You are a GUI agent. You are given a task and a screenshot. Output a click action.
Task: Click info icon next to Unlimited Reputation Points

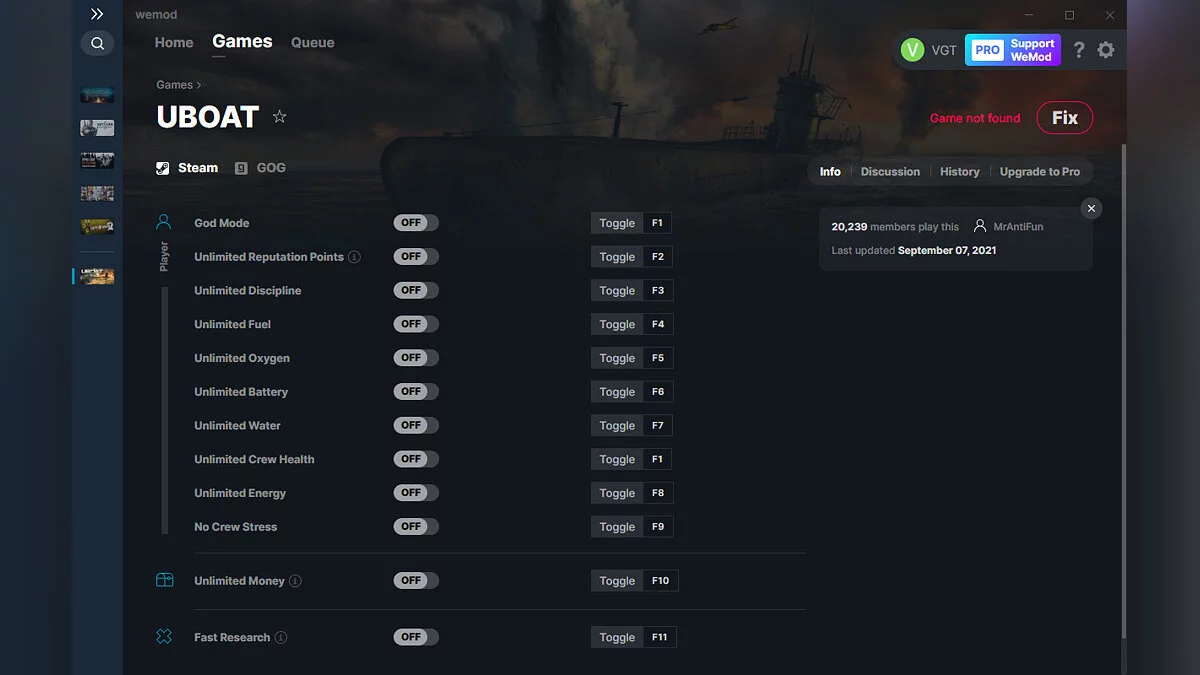tap(357, 257)
